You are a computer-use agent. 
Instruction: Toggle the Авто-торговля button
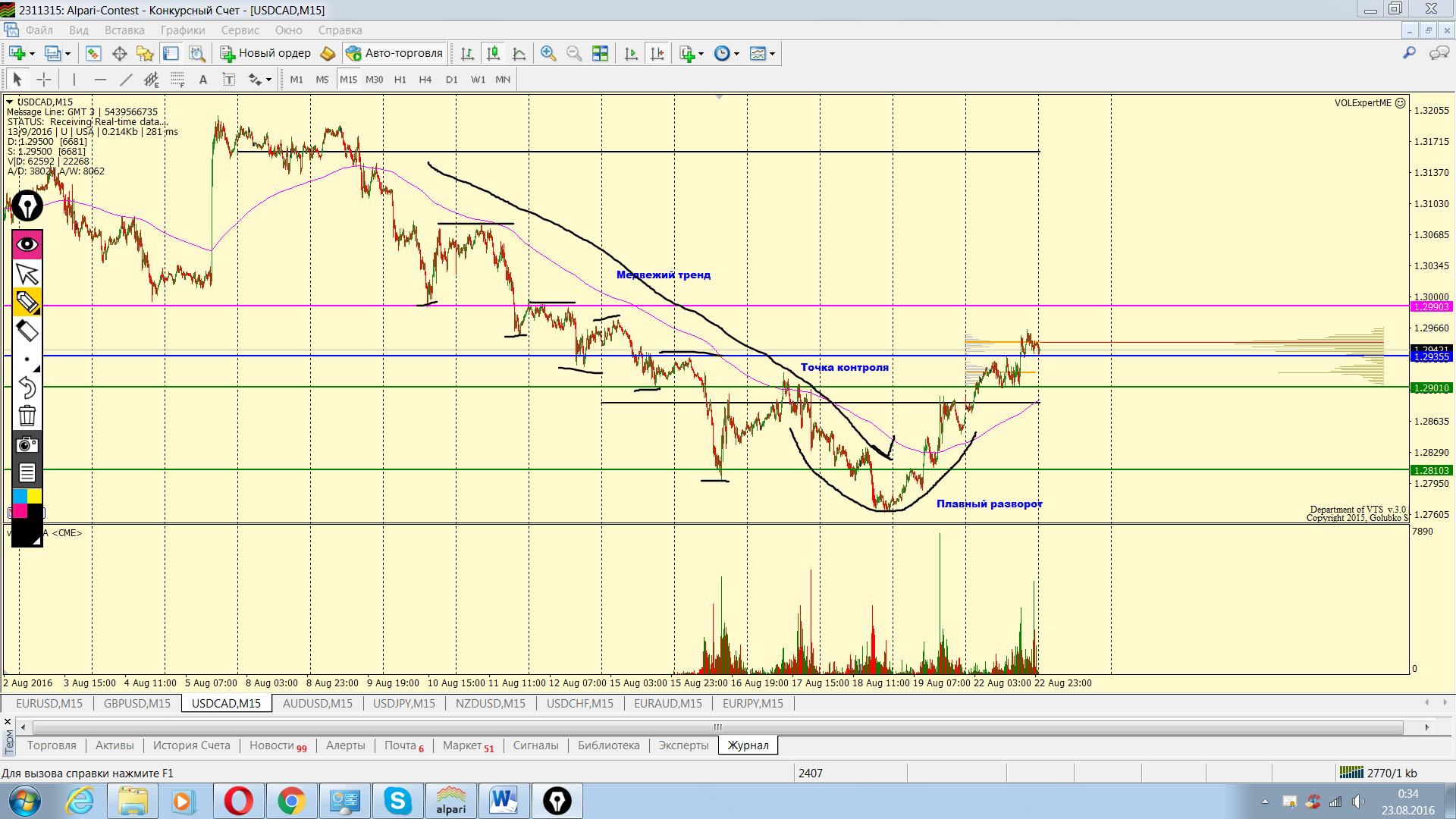[x=394, y=53]
